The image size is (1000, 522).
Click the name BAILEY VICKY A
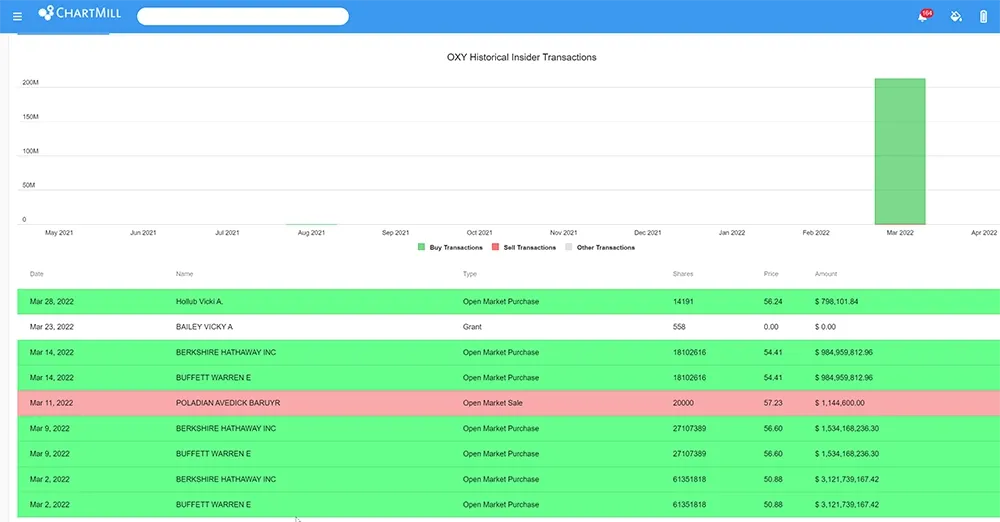[204, 327]
